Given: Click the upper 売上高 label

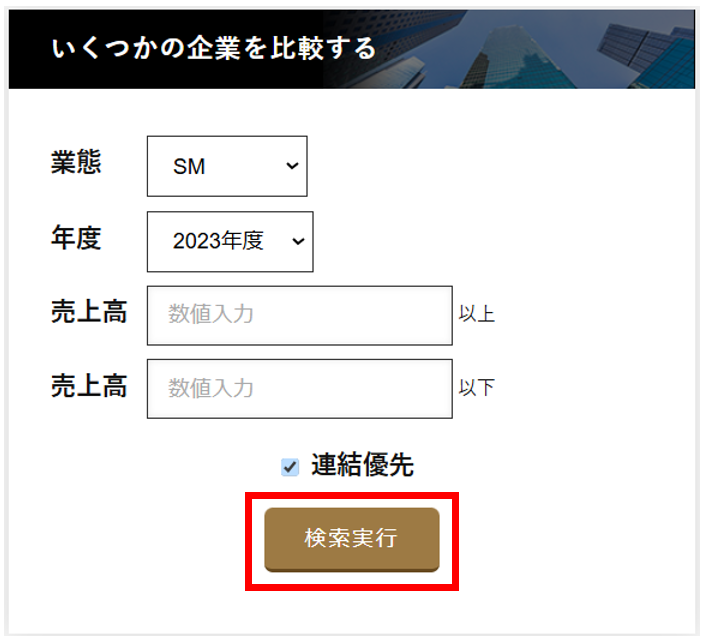Looking at the screenshot, I should [89, 312].
